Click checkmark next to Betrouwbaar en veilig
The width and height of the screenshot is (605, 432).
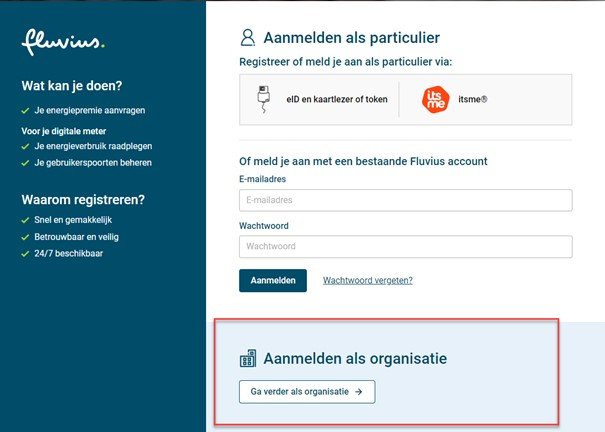(x=25, y=236)
